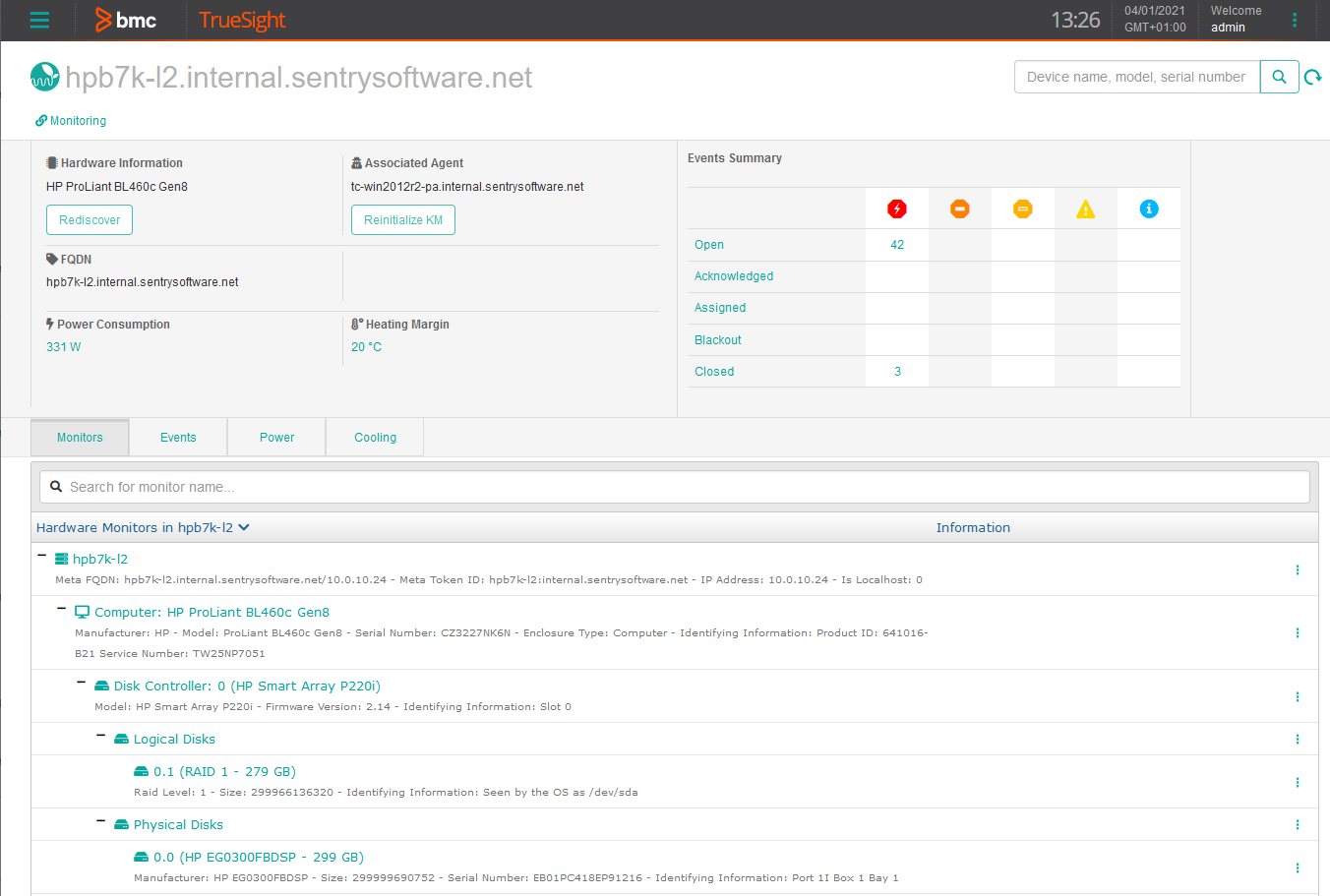The width and height of the screenshot is (1330, 896).
Task: Click the monitor name search field
Action: pyautogui.click(x=673, y=486)
